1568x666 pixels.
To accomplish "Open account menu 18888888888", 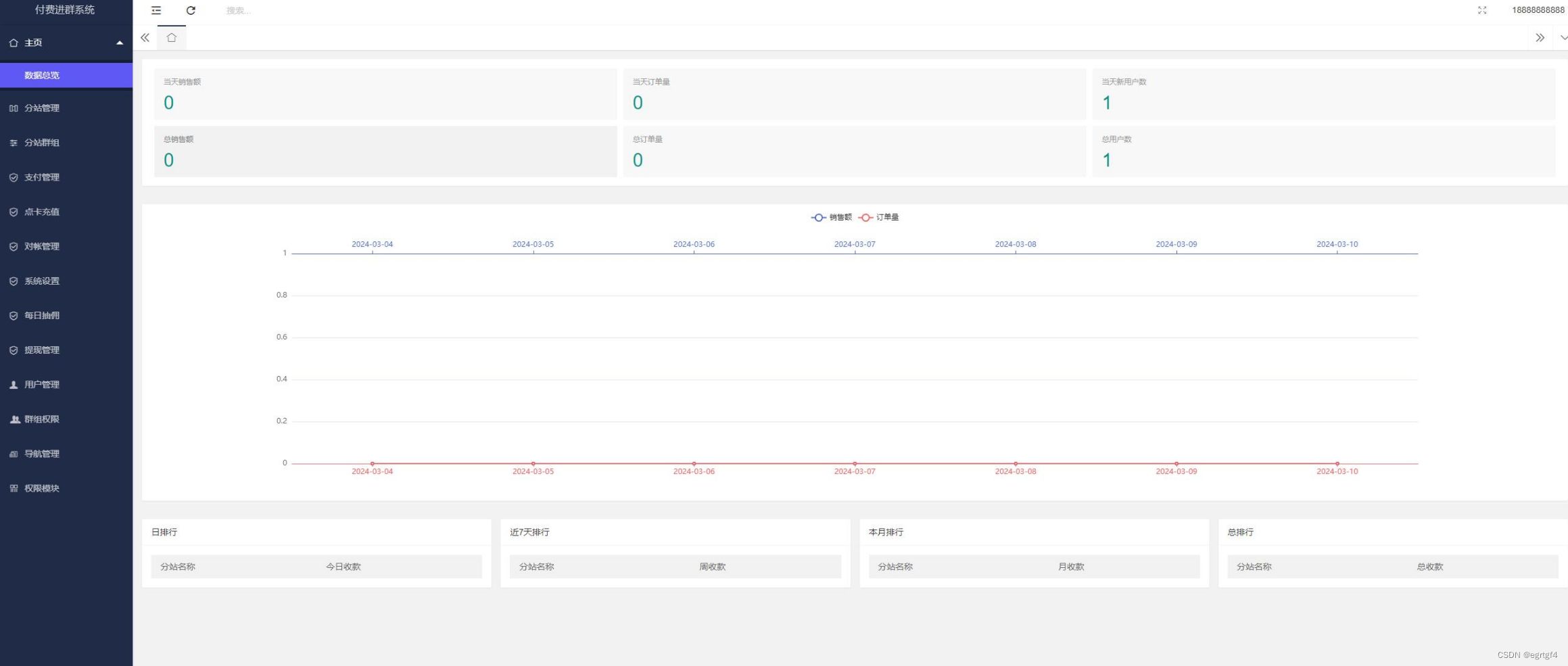I will point(1538,10).
